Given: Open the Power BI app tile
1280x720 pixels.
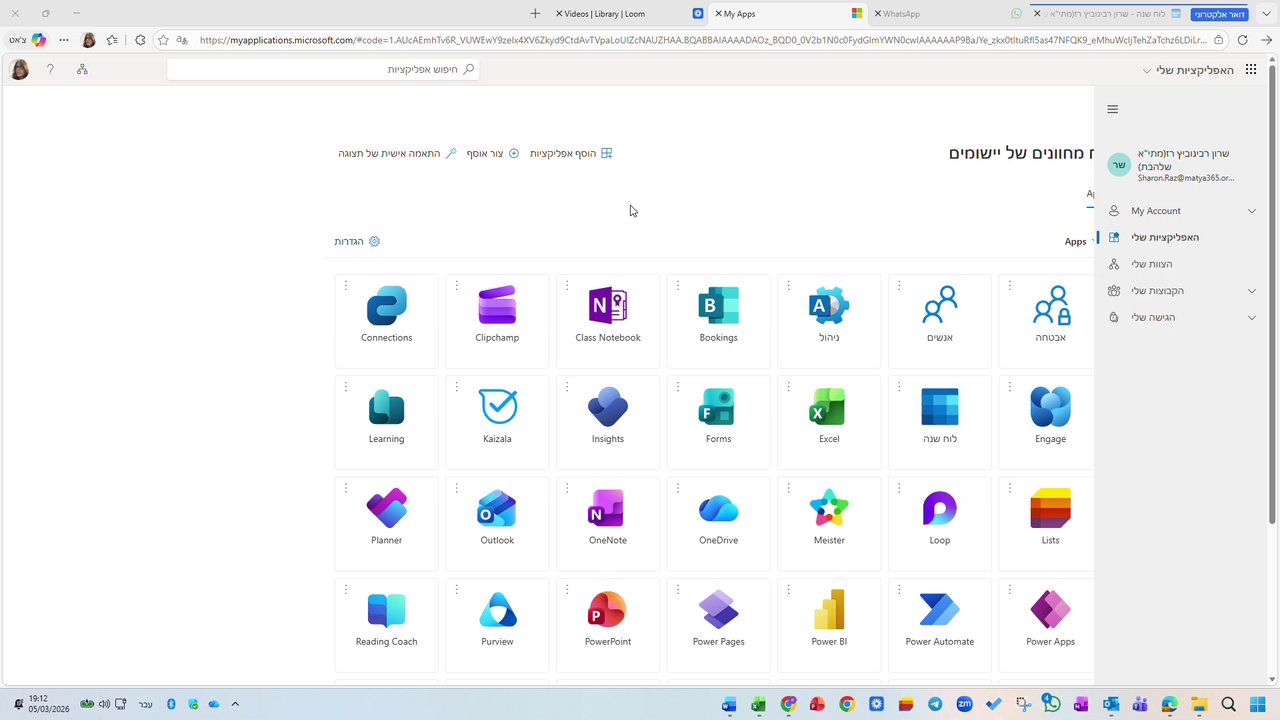Looking at the screenshot, I should pos(829,625).
